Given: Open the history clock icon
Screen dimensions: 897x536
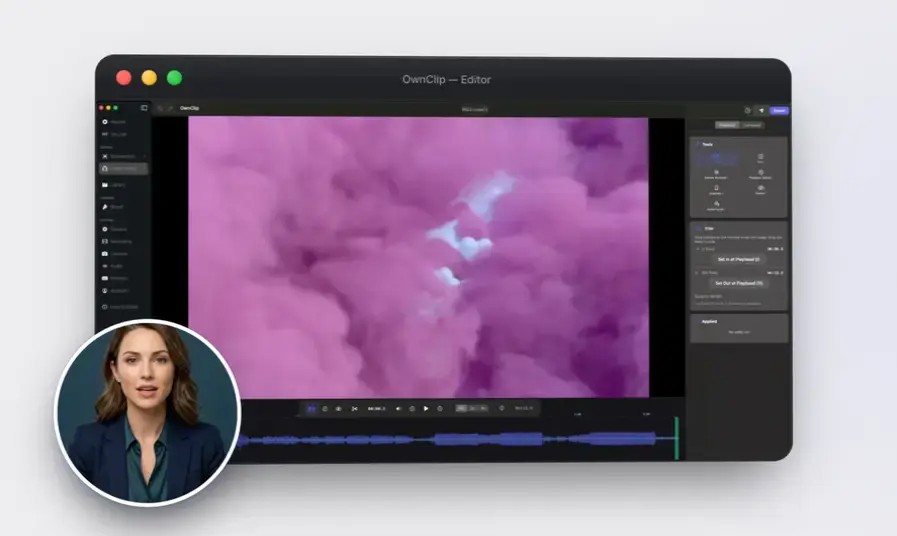Looking at the screenshot, I should coord(747,110).
